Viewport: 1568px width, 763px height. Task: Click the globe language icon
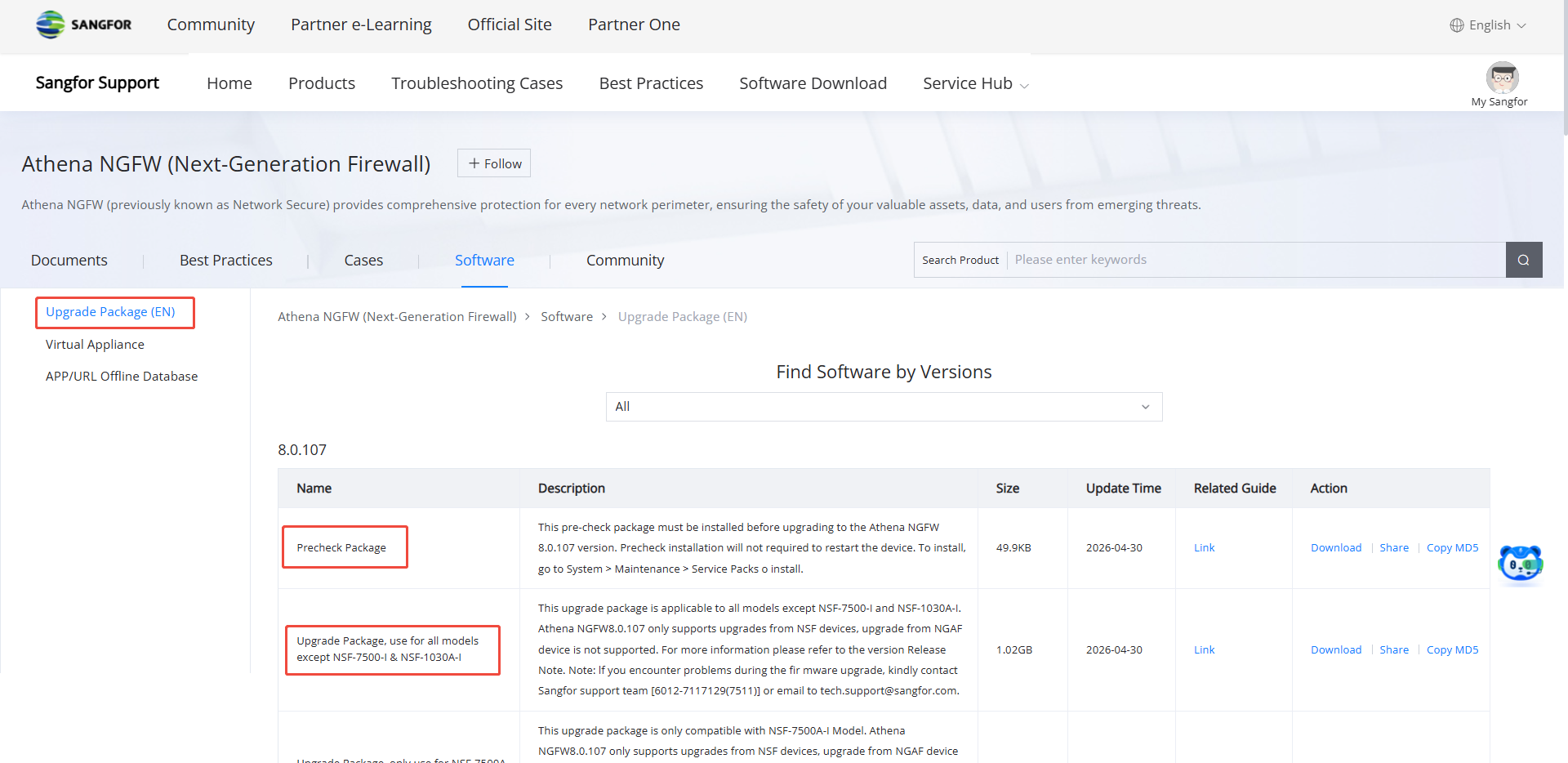[1457, 25]
